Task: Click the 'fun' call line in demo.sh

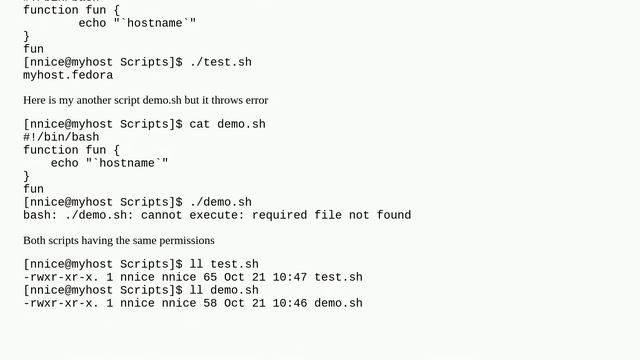Action: (33, 189)
